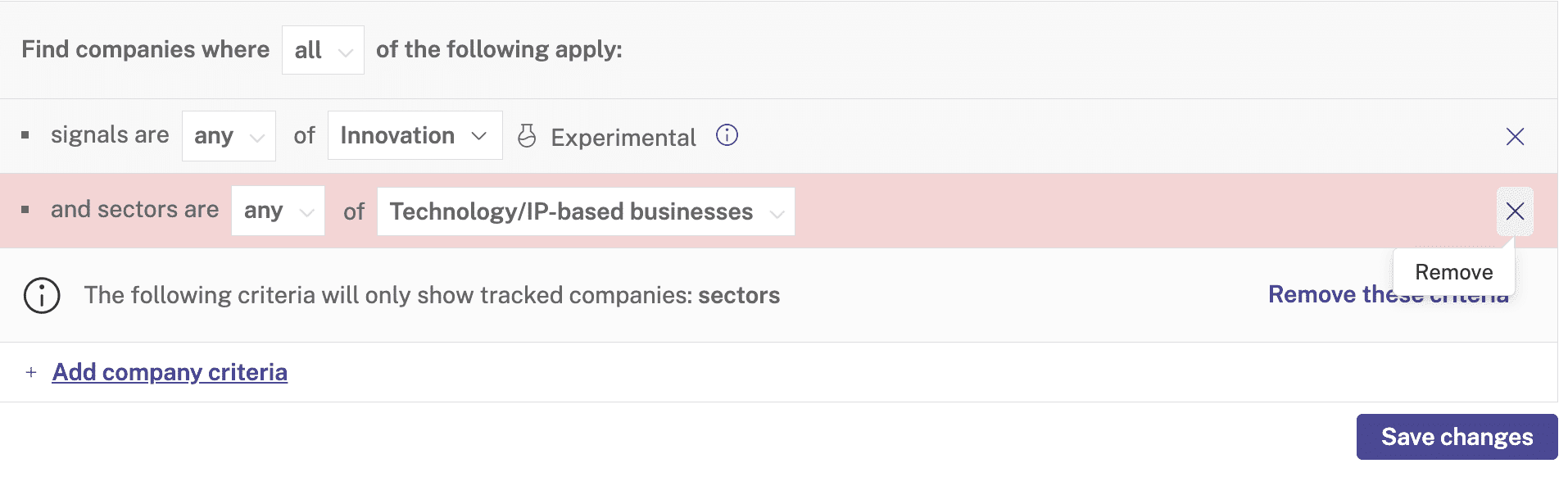Click the sectors row bullet marker
This screenshot has height=477, width=1568.
click(x=25, y=210)
